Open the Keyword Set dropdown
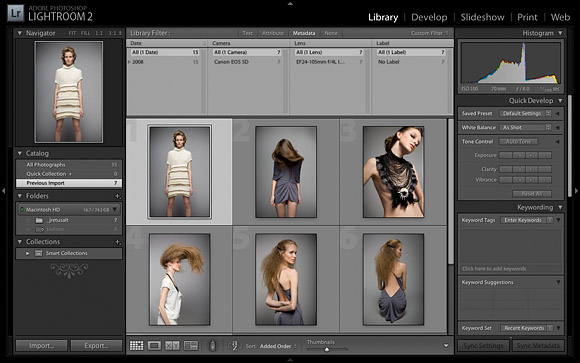Viewport: 580px width, 363px height. (527, 328)
